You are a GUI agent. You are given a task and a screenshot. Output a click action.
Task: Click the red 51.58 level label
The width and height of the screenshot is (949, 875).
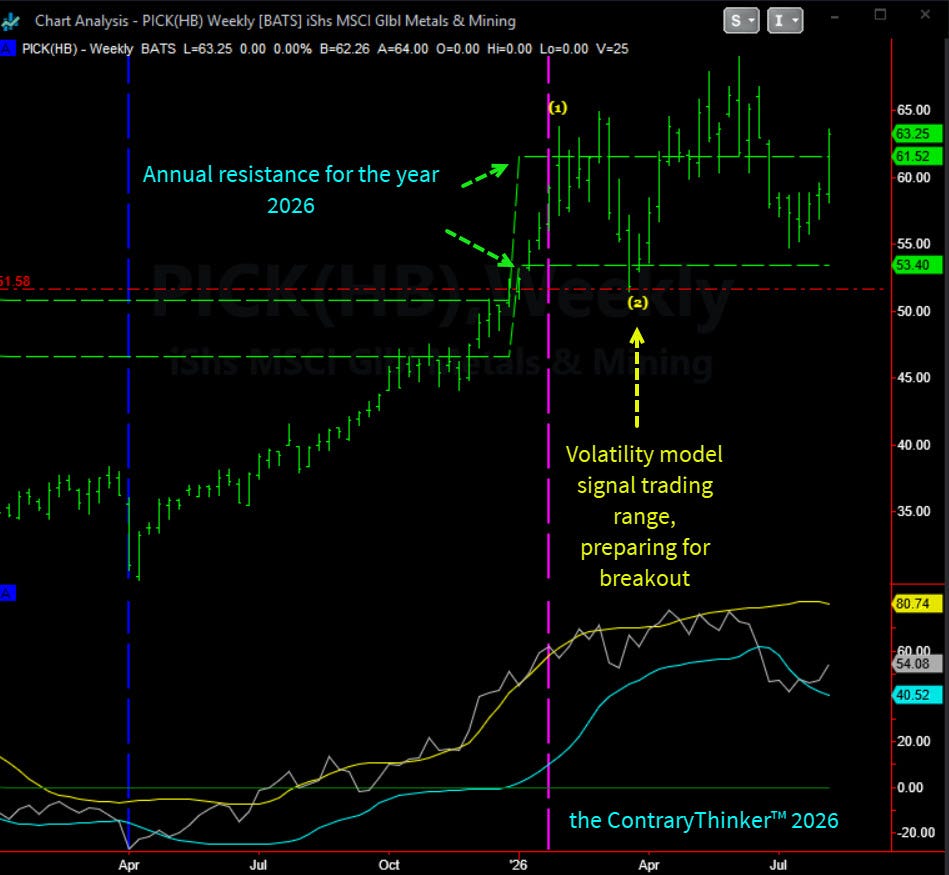pyautogui.click(x=15, y=281)
